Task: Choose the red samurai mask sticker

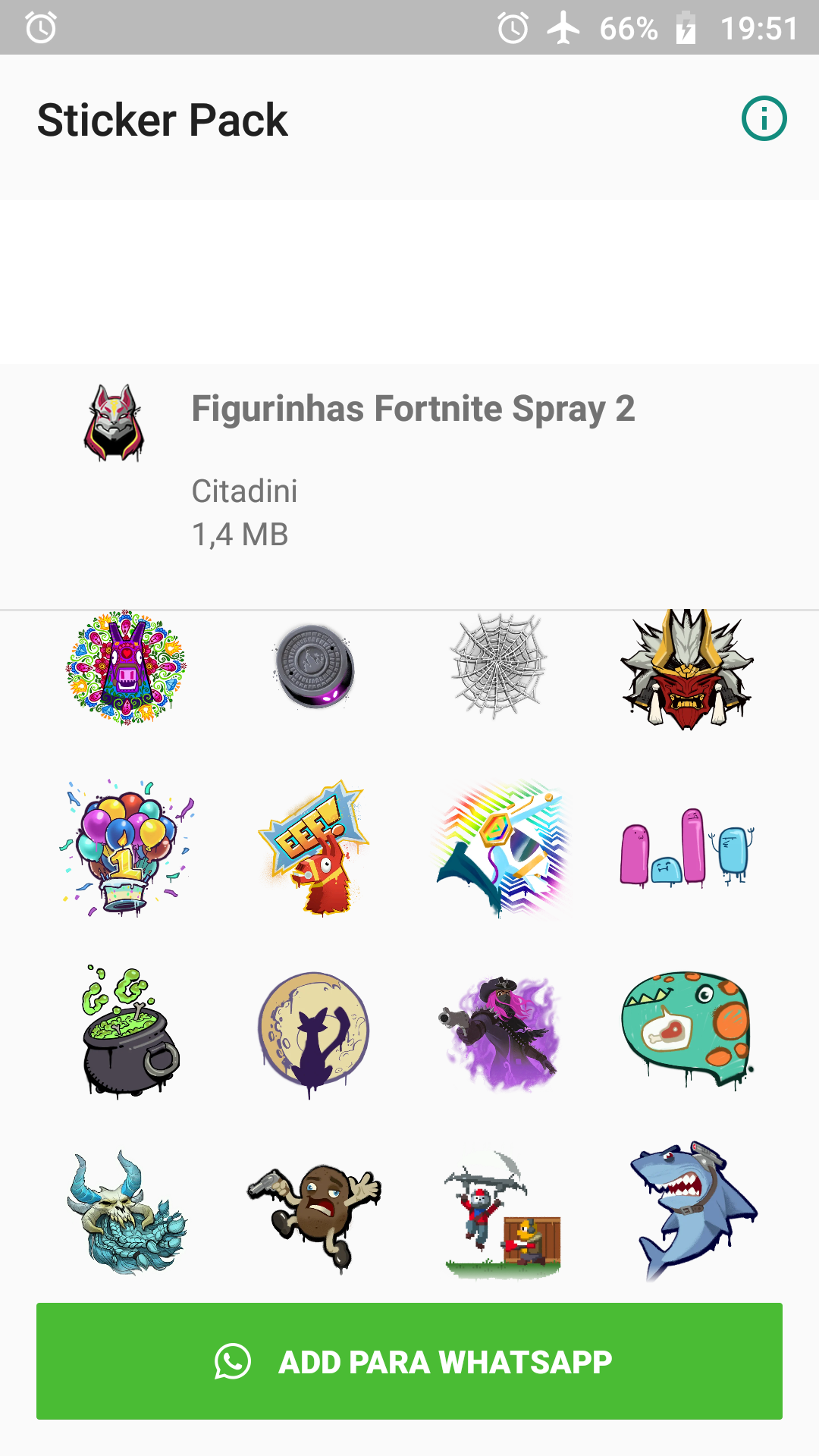Action: click(x=686, y=670)
